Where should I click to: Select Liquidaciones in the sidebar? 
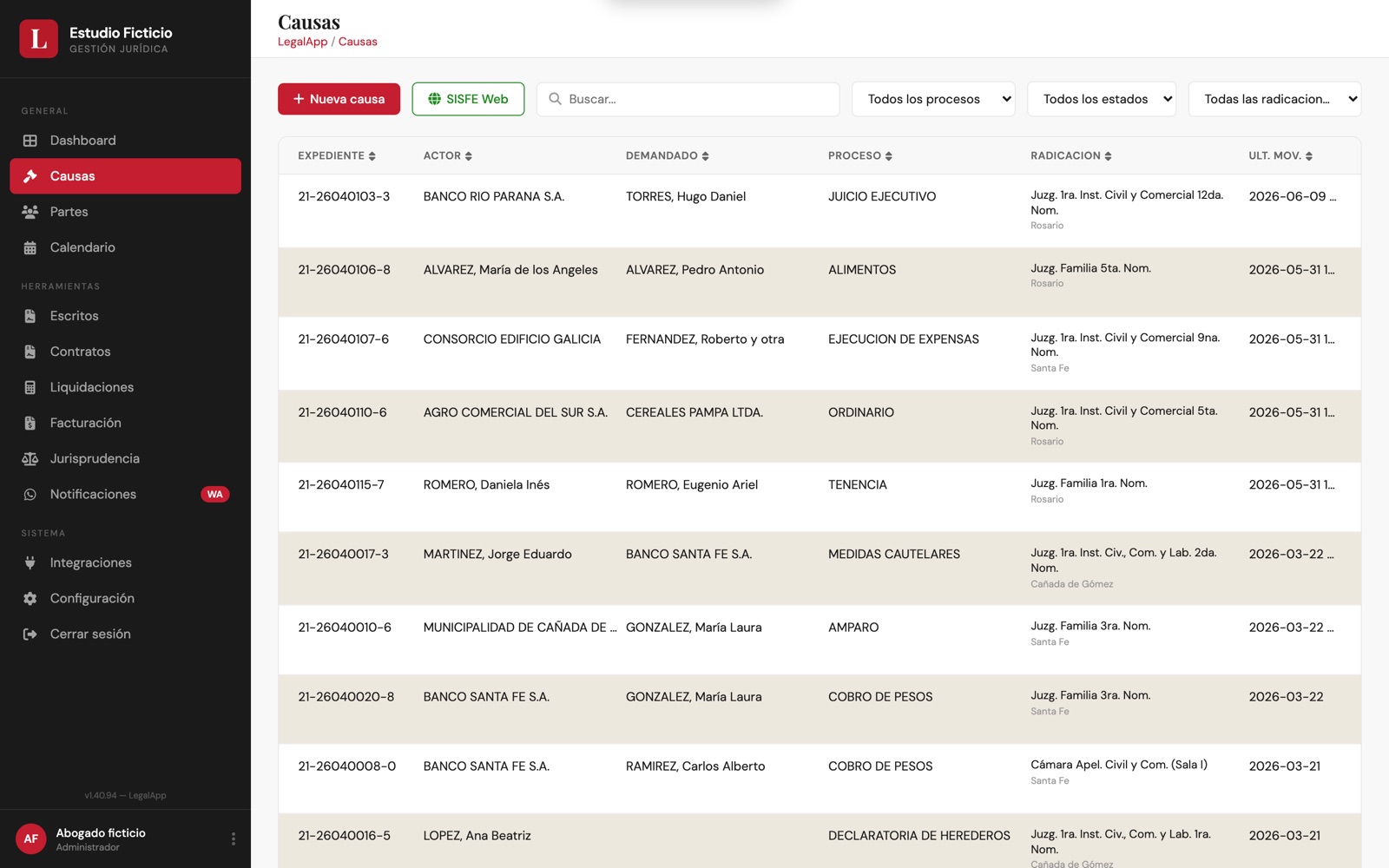click(x=126, y=387)
